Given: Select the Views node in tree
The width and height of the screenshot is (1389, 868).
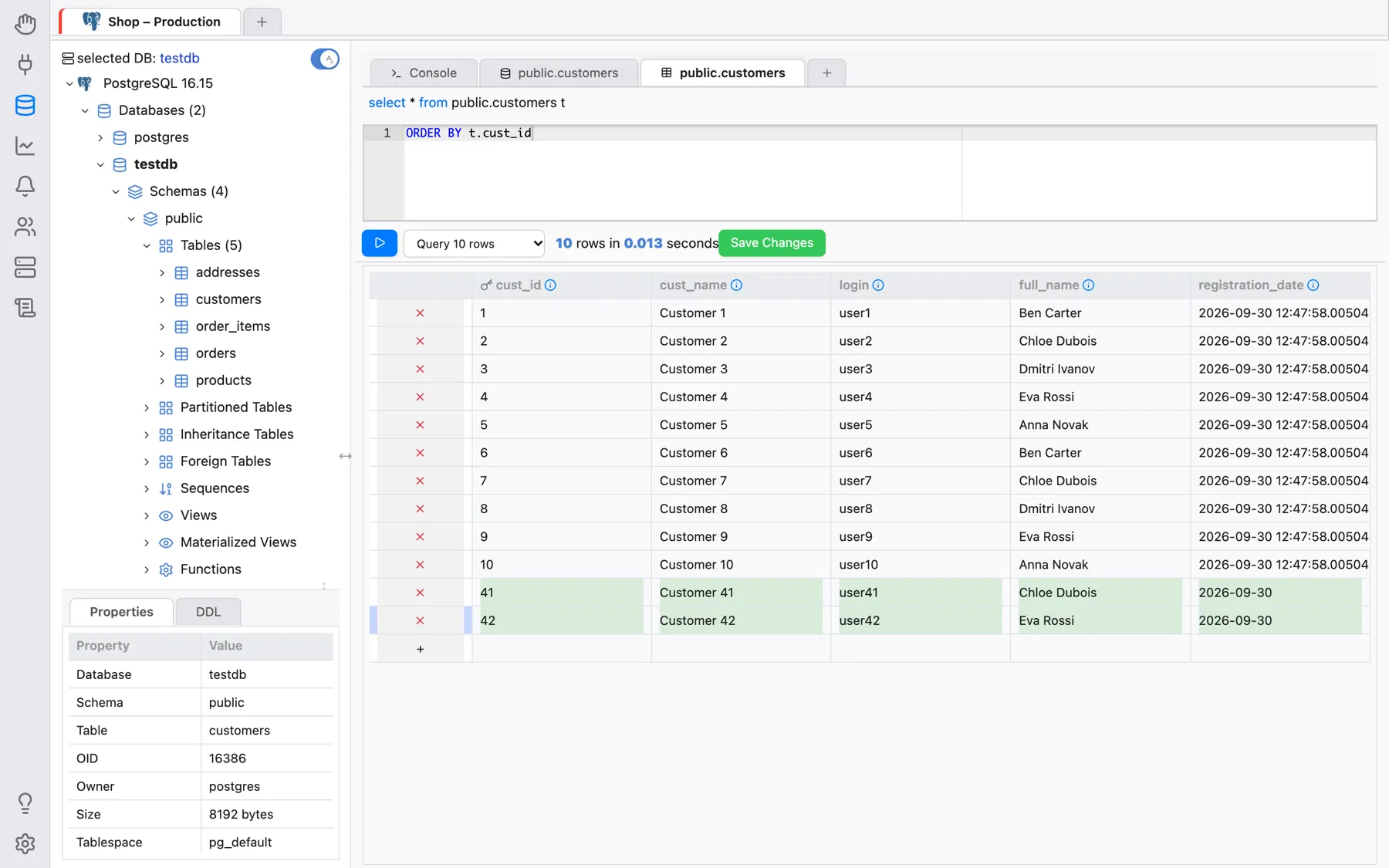Looking at the screenshot, I should 198,515.
